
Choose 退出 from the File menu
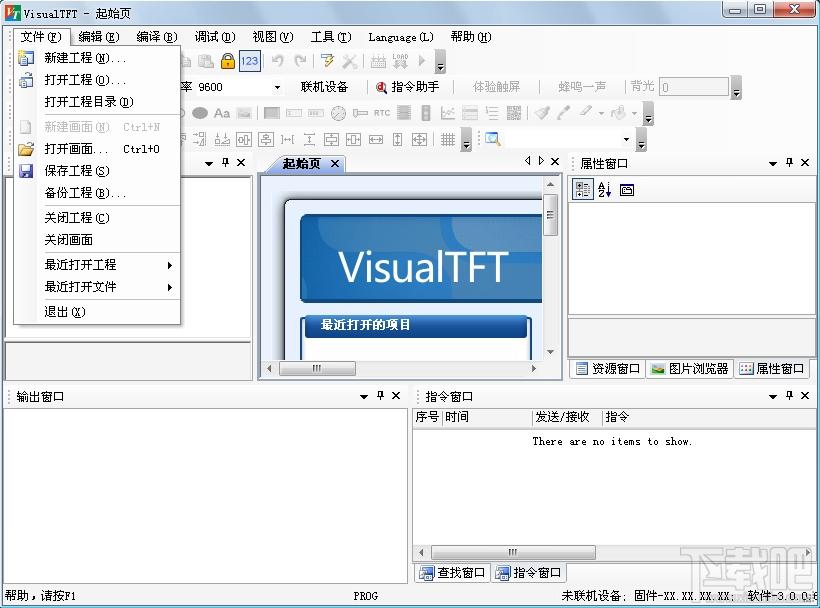[98, 312]
